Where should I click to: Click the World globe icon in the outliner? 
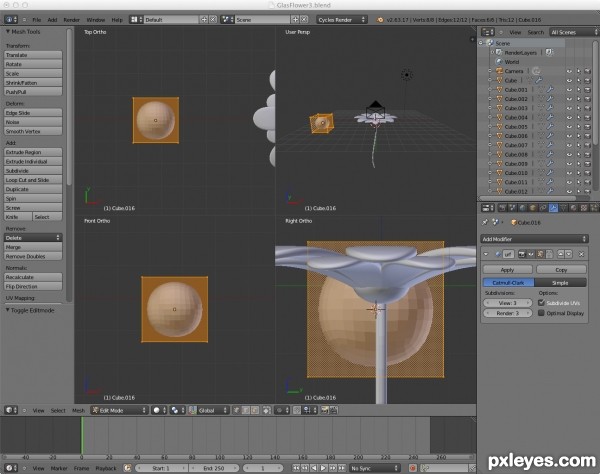(x=499, y=62)
